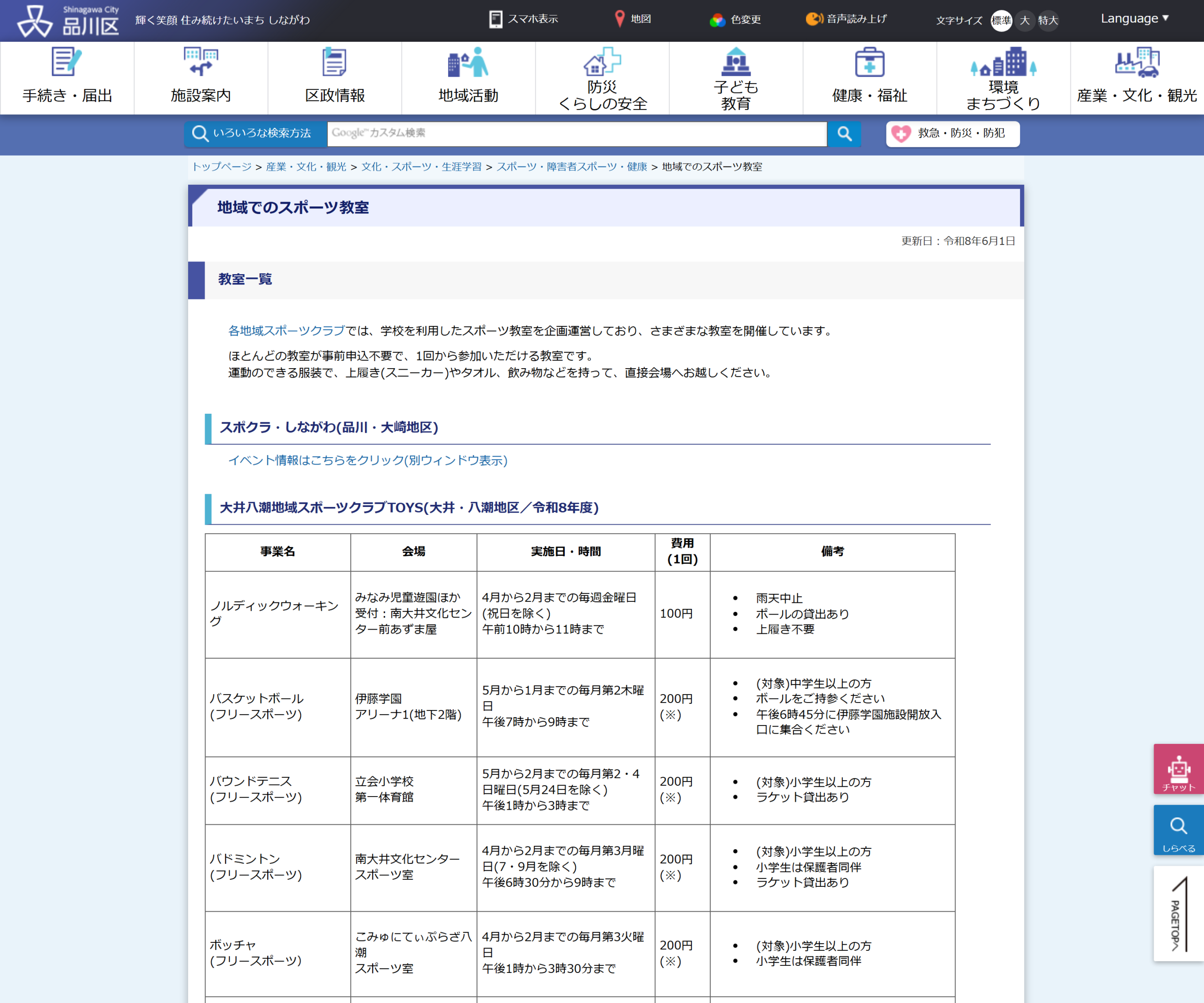Open 区政情報 menu

(x=335, y=78)
